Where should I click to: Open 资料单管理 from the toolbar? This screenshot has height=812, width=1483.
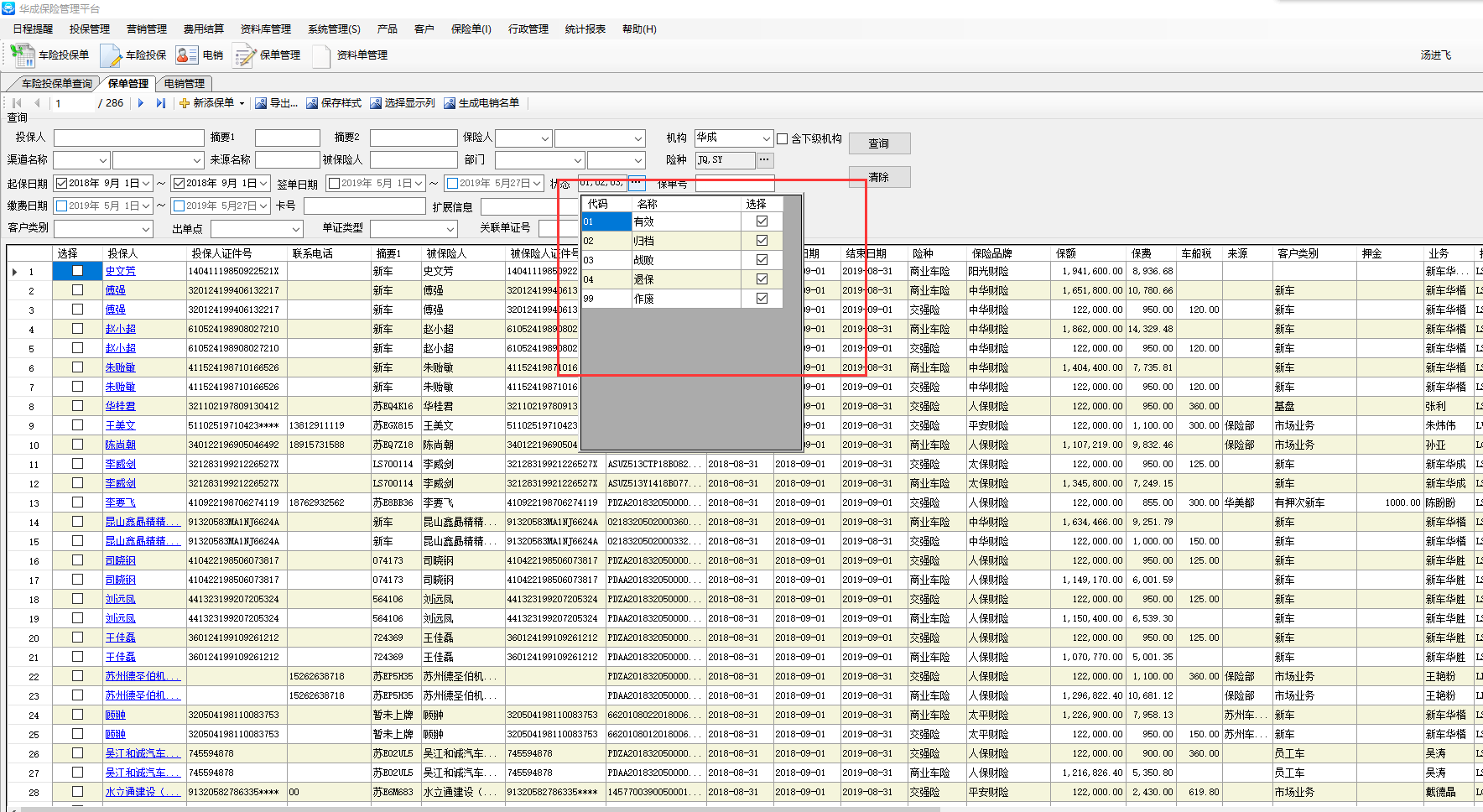(x=321, y=55)
